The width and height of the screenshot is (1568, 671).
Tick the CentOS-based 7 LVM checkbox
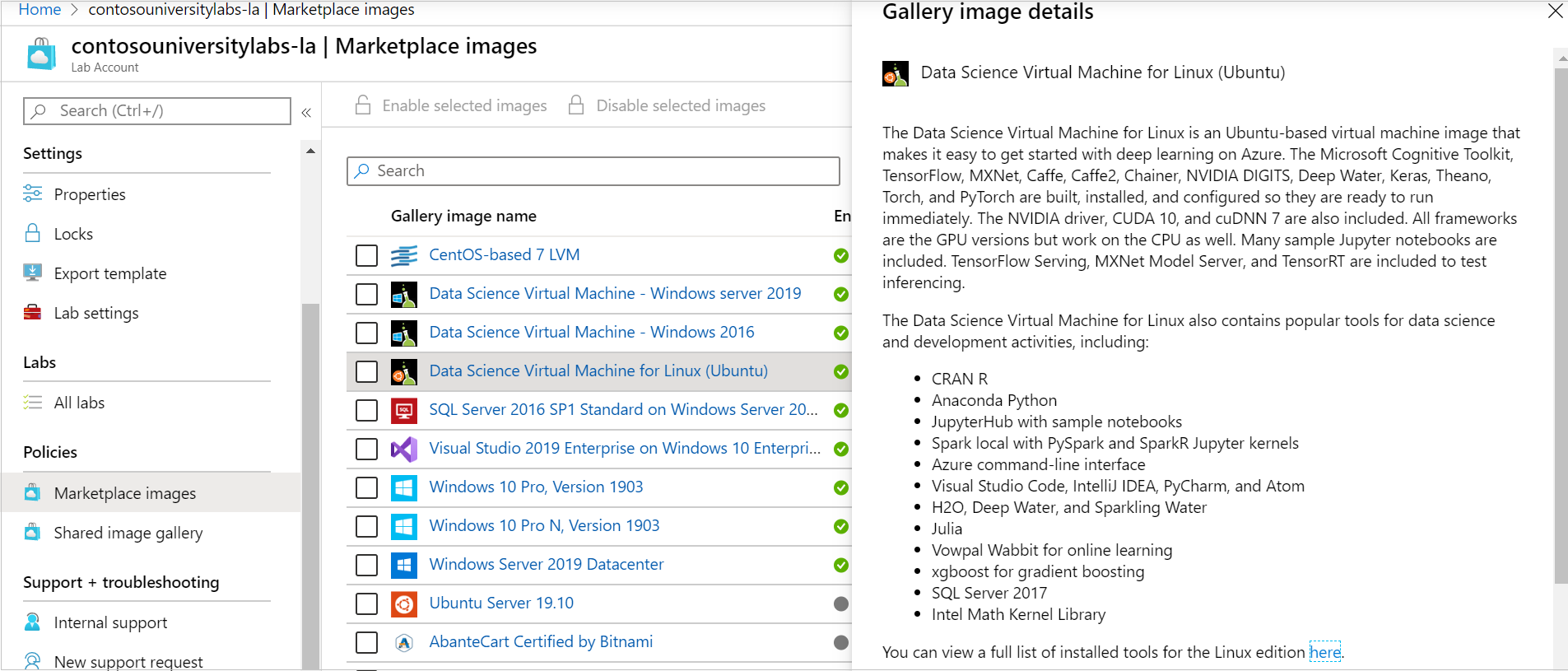point(366,255)
